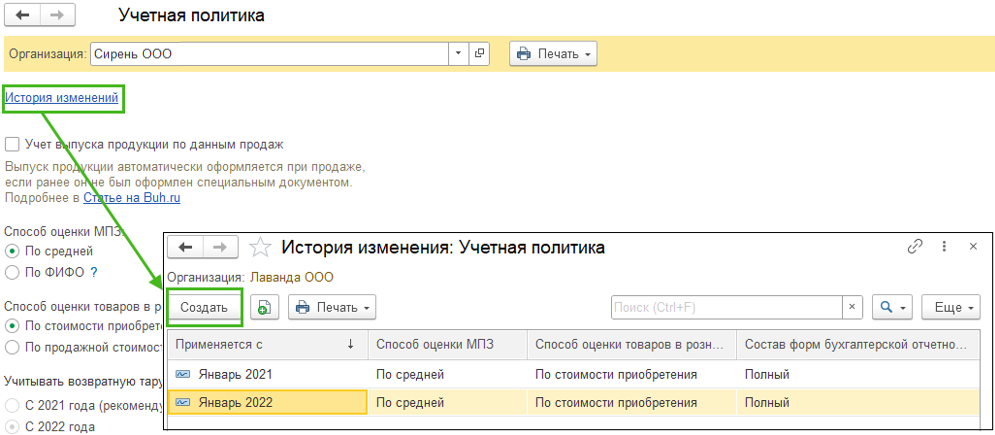Sort by the Применяется с column header
The height and width of the screenshot is (435, 995).
[268, 344]
